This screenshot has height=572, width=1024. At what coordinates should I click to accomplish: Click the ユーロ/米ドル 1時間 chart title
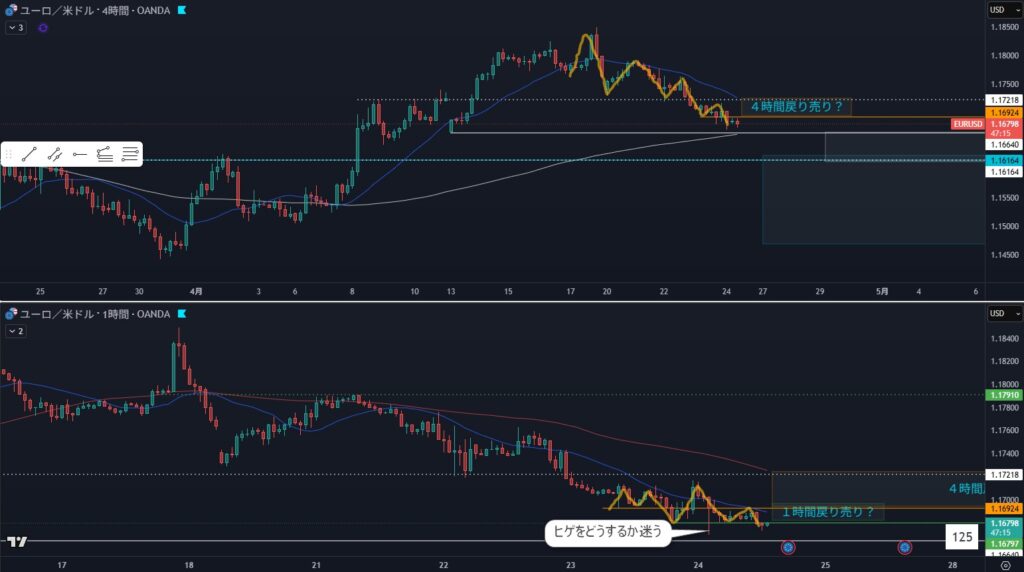click(90, 315)
